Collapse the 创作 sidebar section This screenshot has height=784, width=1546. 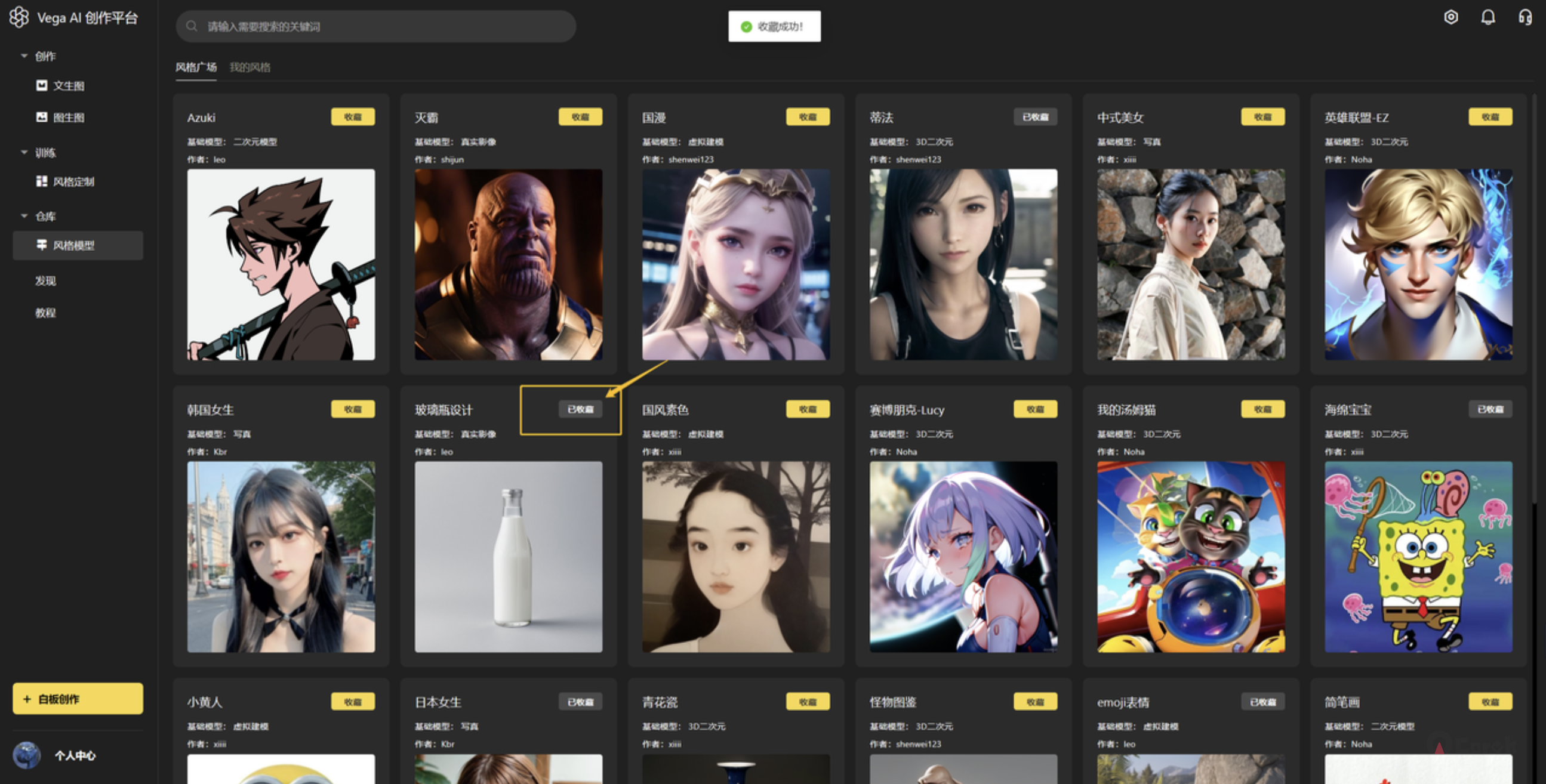[x=24, y=55]
